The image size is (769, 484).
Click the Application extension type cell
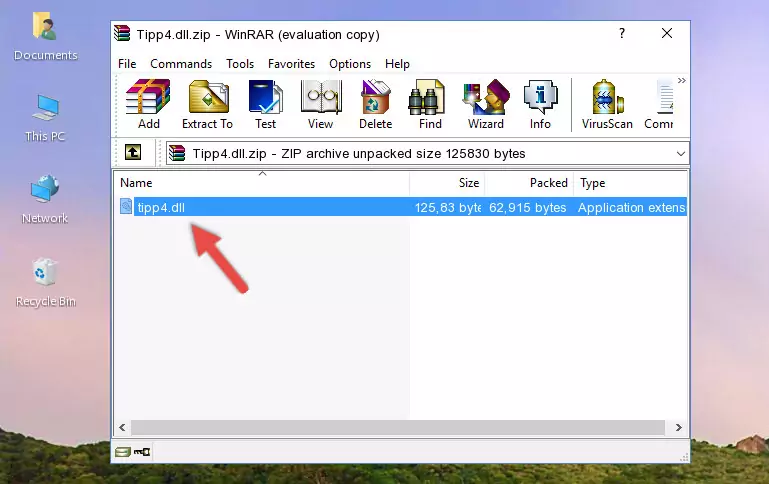tap(632, 207)
